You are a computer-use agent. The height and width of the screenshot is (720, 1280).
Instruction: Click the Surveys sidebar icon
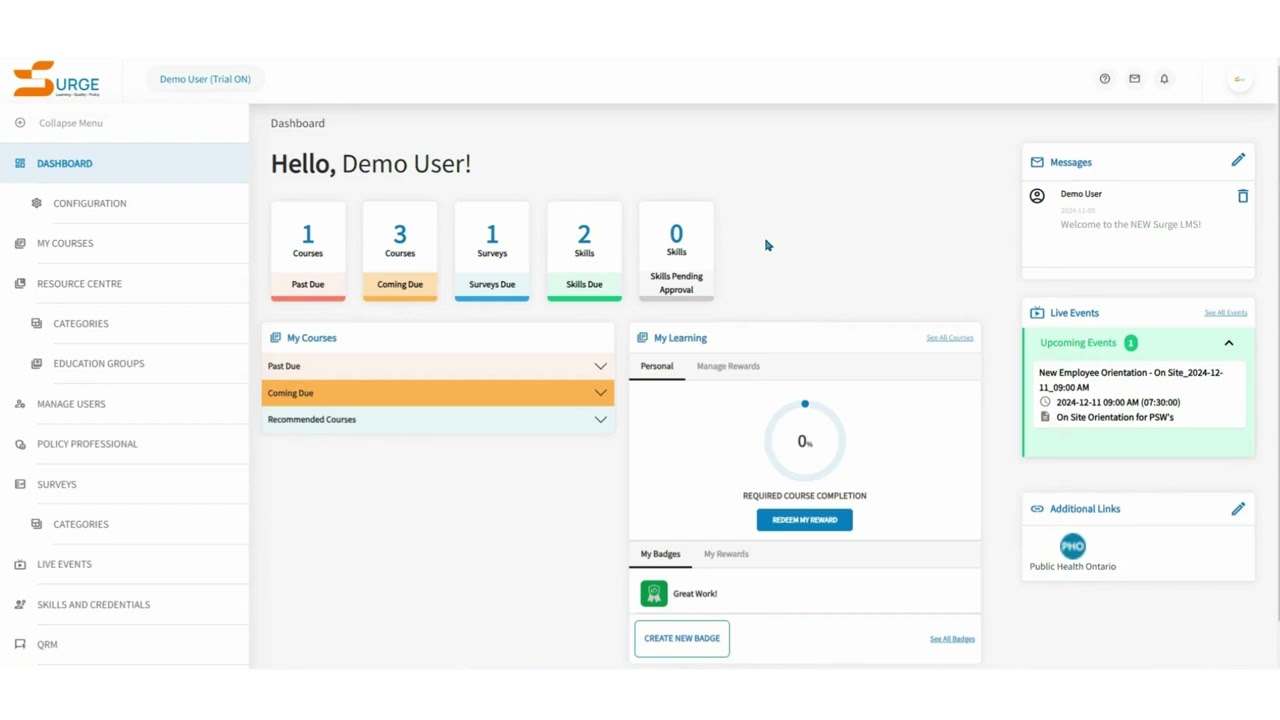20,484
